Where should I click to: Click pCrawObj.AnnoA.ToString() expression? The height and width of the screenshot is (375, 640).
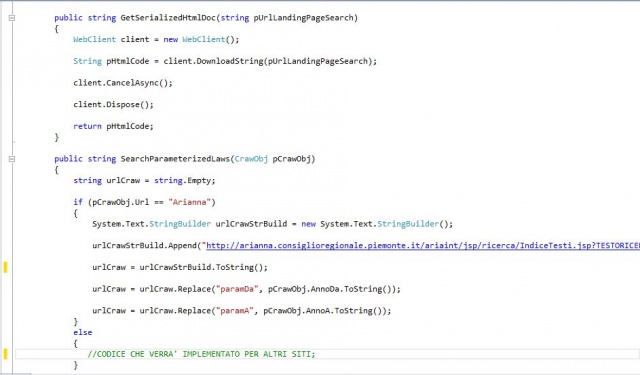coord(324,311)
